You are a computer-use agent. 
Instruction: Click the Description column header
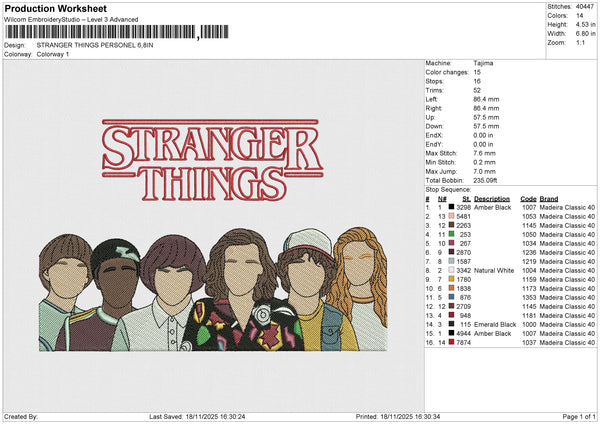492,199
